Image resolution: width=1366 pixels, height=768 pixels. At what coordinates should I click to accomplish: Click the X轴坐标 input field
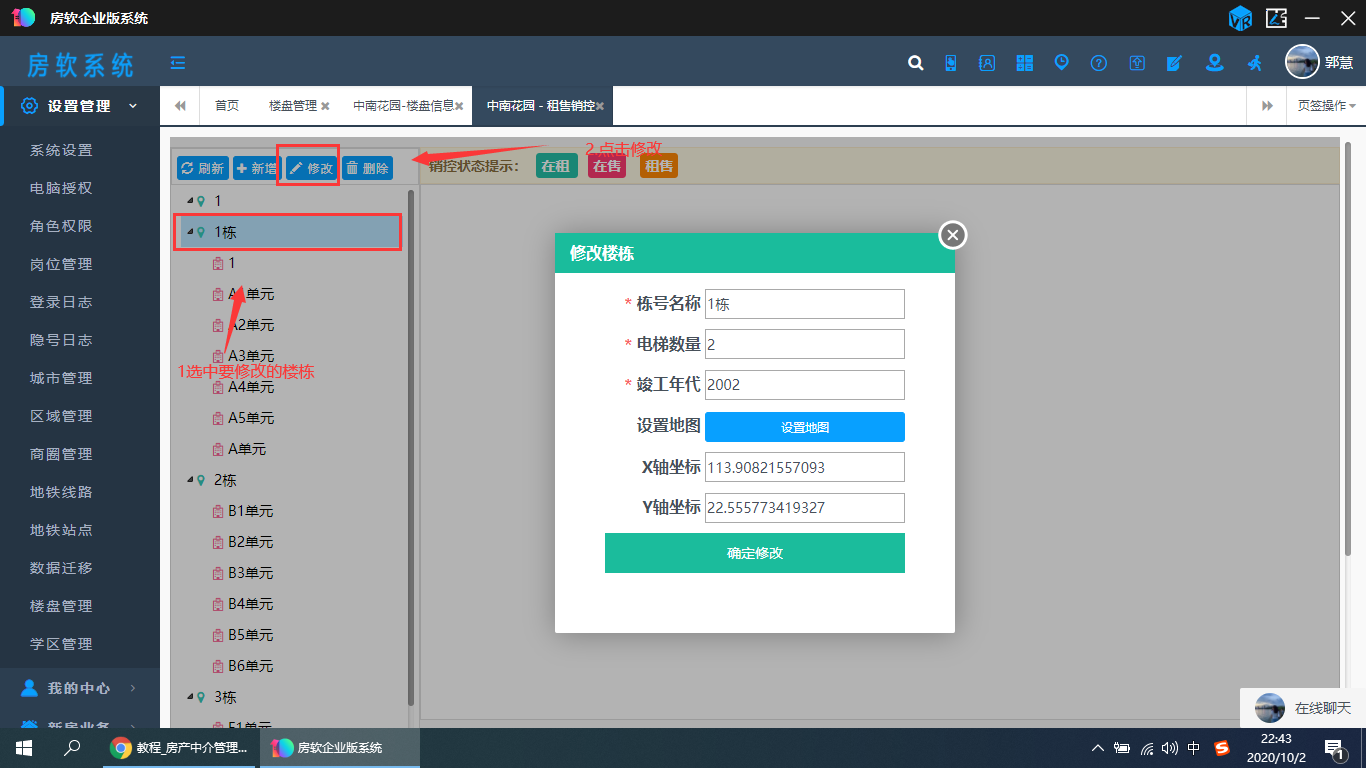(805, 467)
